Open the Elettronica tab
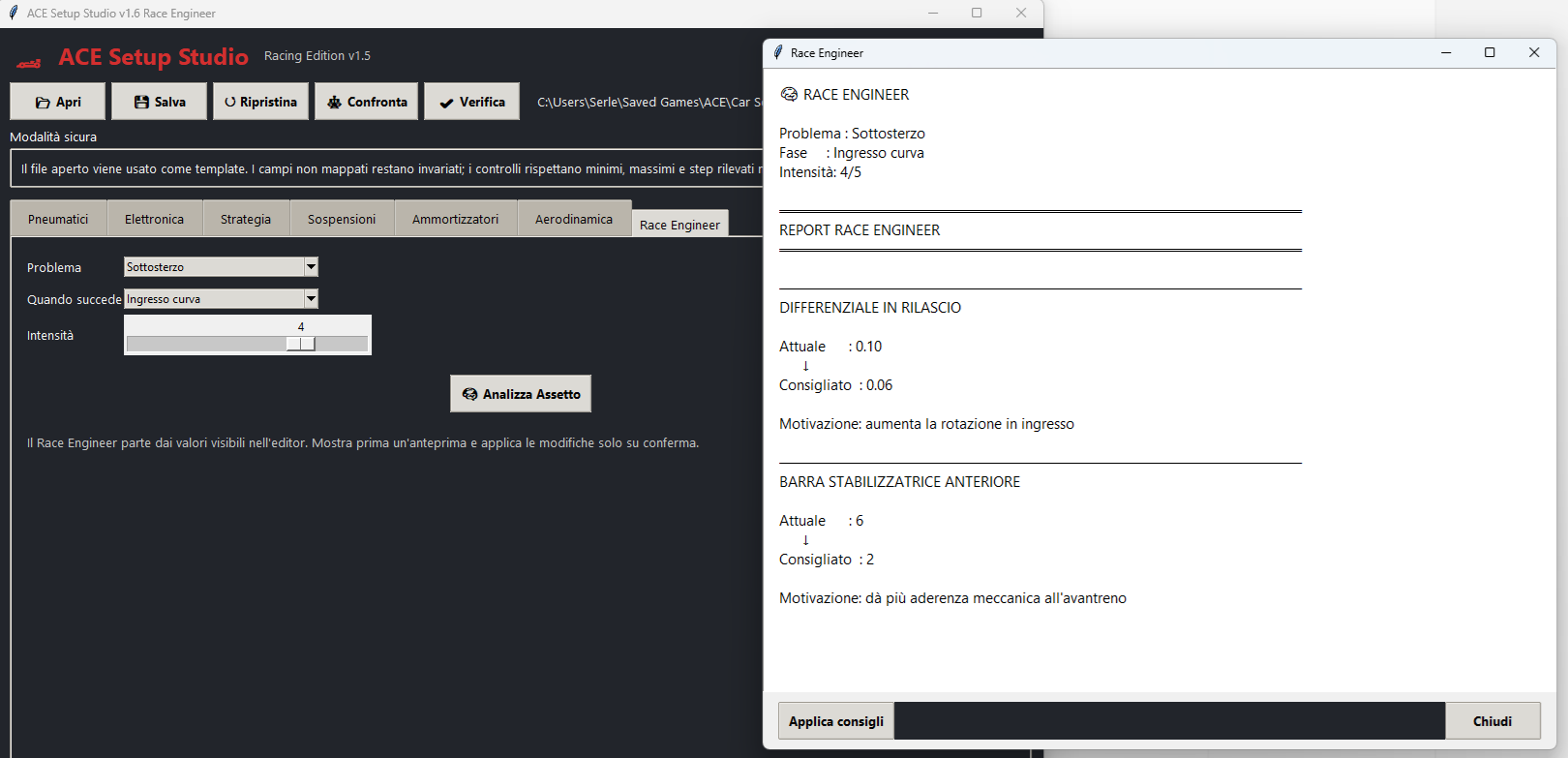Image resolution: width=1568 pixels, height=758 pixels. pos(155,219)
